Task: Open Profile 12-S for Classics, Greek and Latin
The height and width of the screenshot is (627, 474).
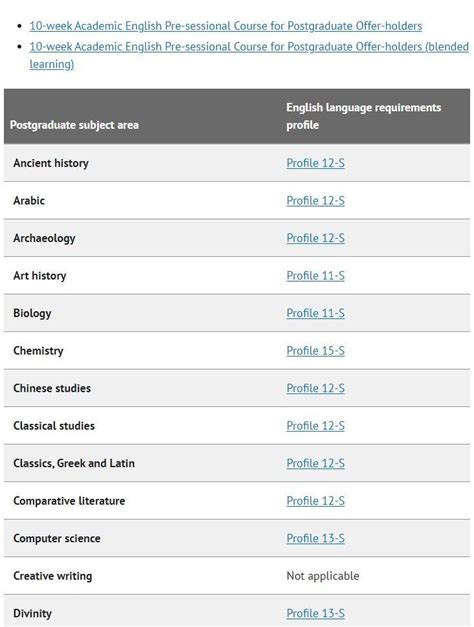Action: [315, 463]
